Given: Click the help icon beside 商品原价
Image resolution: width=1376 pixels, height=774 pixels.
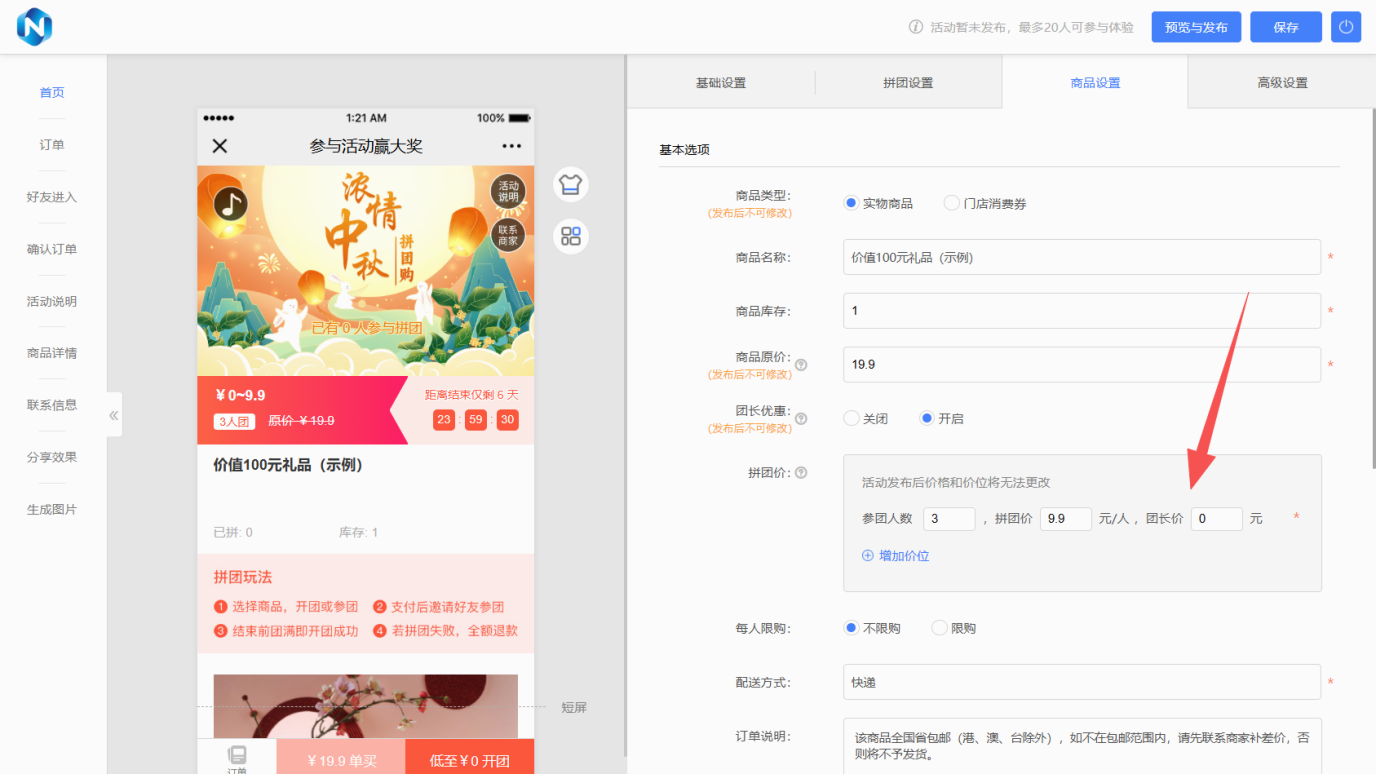Looking at the screenshot, I should [x=801, y=365].
